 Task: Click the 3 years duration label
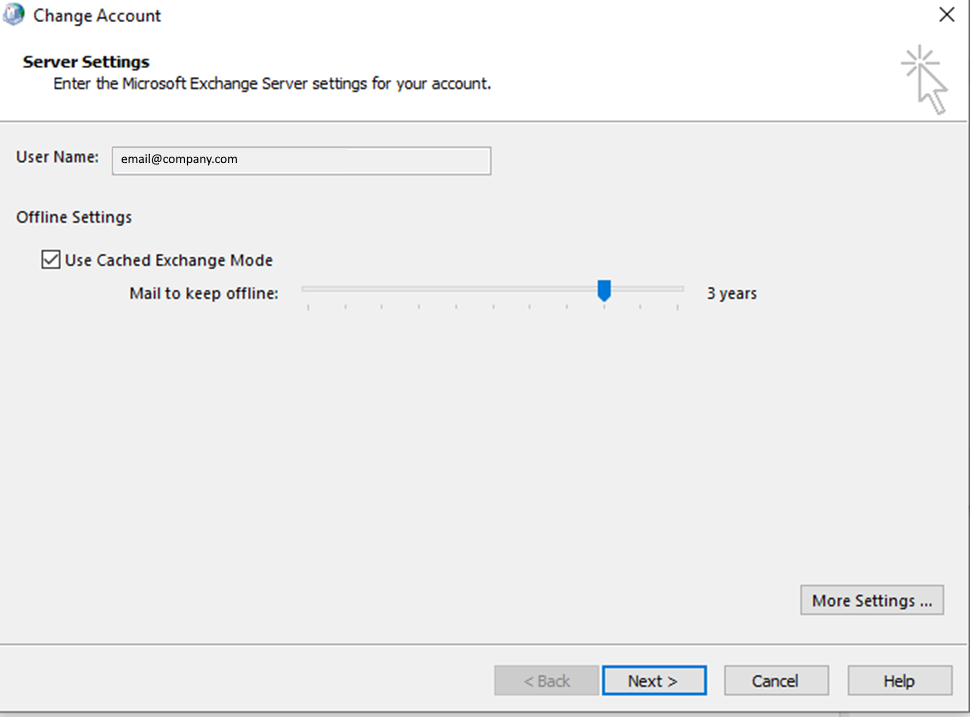pyautogui.click(x=731, y=293)
